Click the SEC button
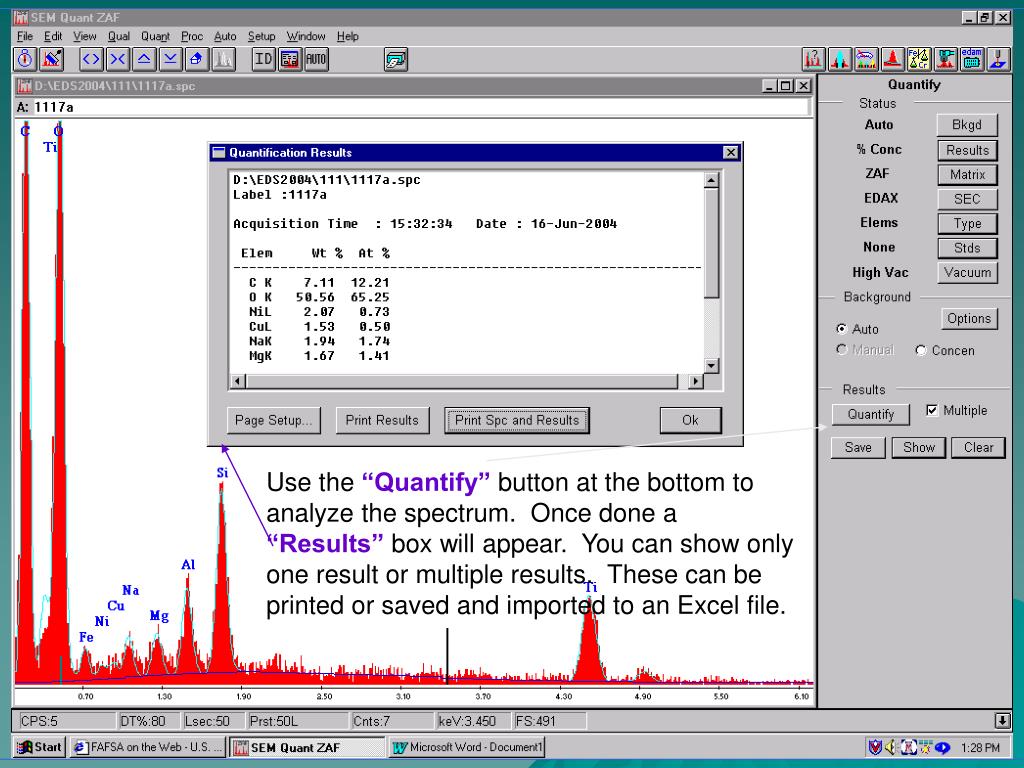Screen dimensions: 1024x768 [967, 199]
